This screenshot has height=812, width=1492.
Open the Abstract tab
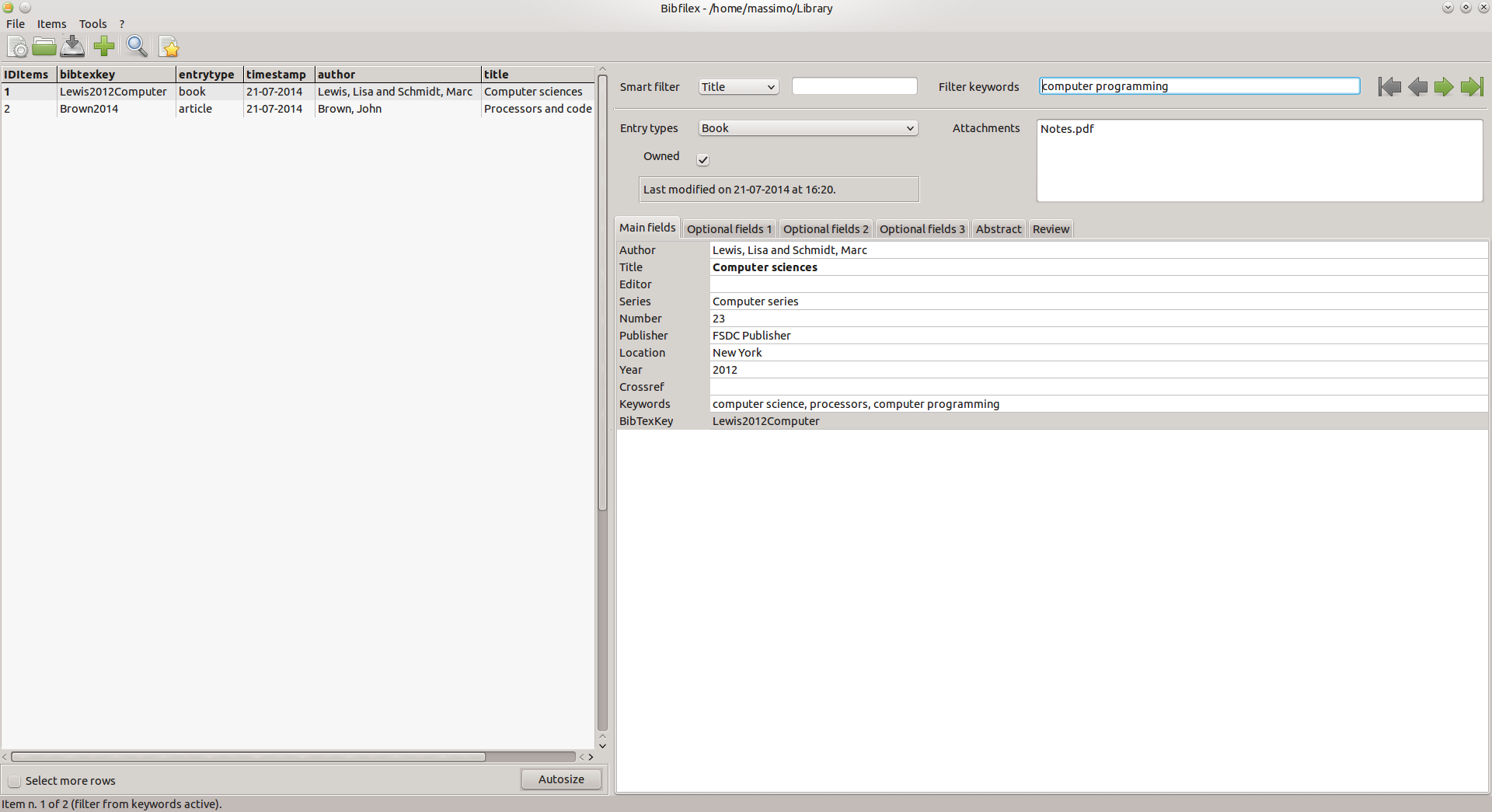[x=999, y=228]
